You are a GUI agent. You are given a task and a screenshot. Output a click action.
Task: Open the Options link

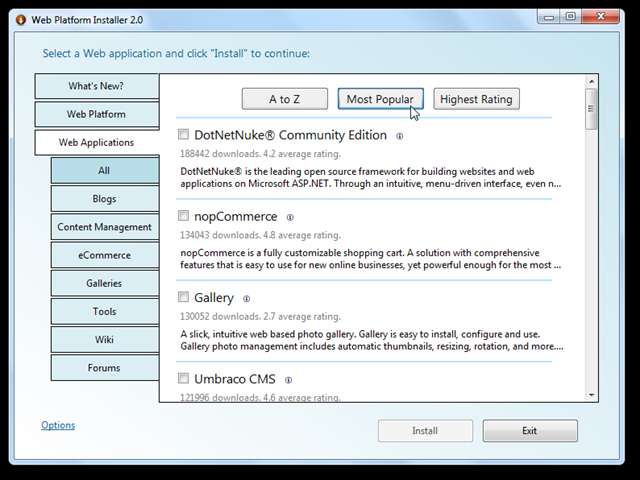pos(58,425)
